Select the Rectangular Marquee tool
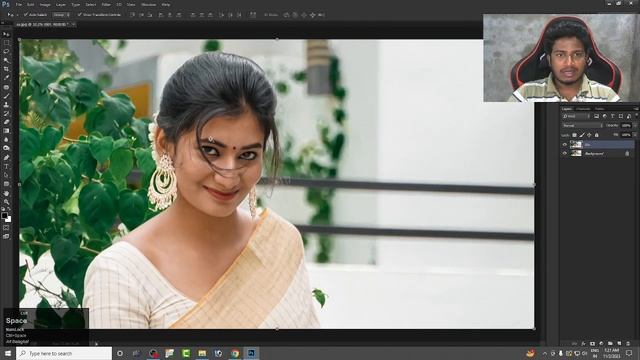Screen dimensions: 640x360 coord(6,43)
